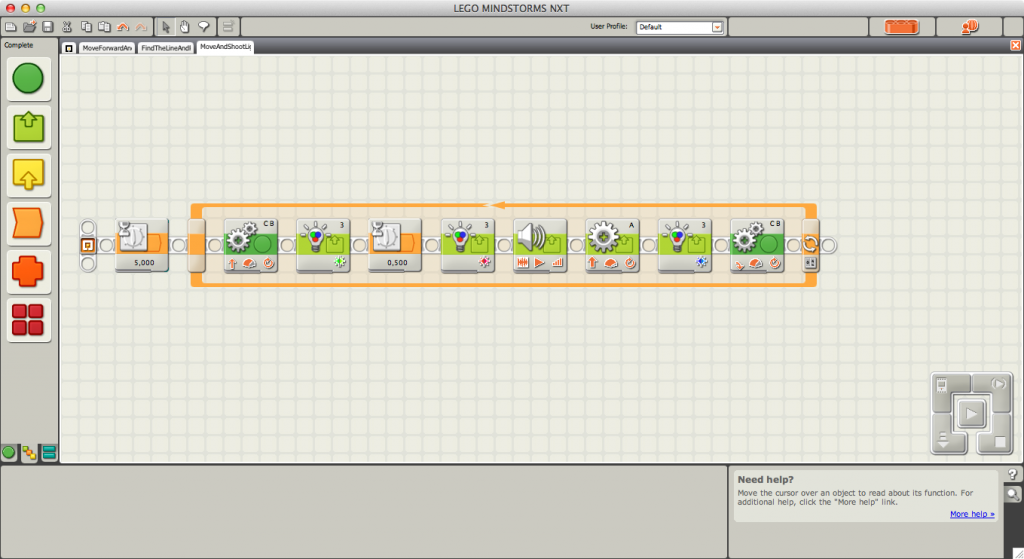Screen dimensions: 1024x559
Task: Select the Pan (hand) tool
Action: [186, 26]
